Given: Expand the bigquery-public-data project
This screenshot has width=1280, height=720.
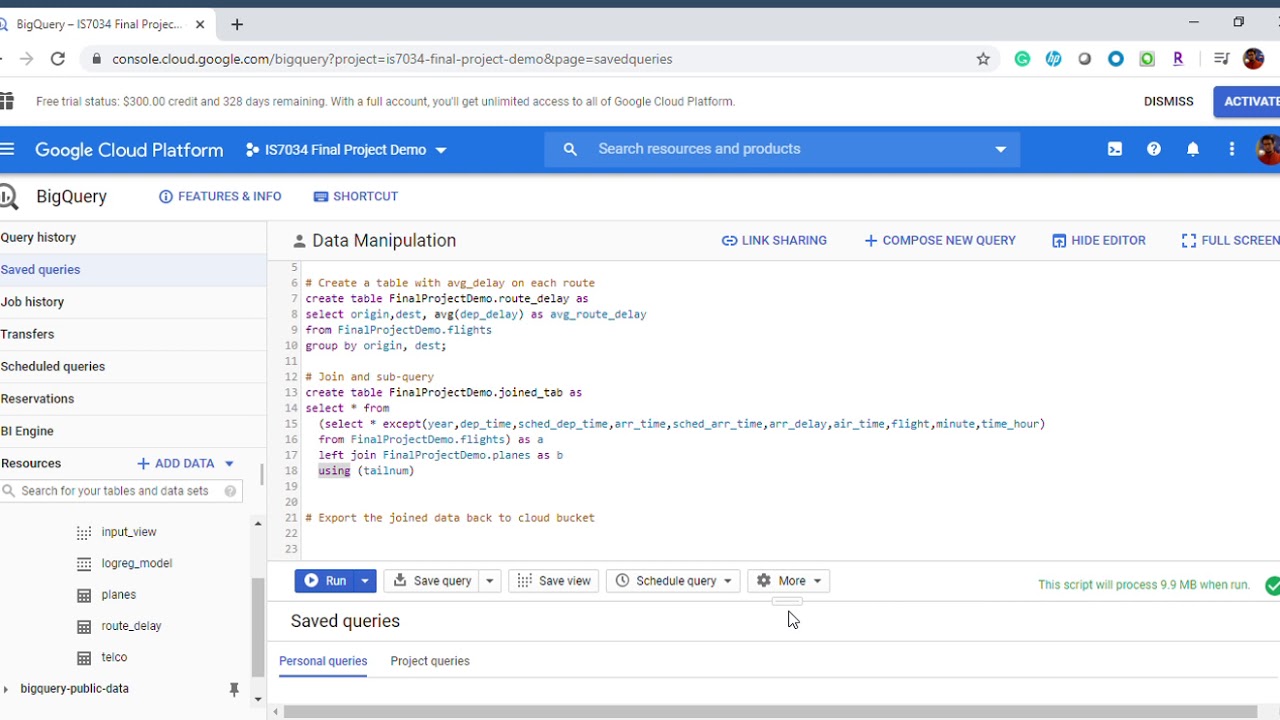Looking at the screenshot, I should pyautogui.click(x=7, y=689).
